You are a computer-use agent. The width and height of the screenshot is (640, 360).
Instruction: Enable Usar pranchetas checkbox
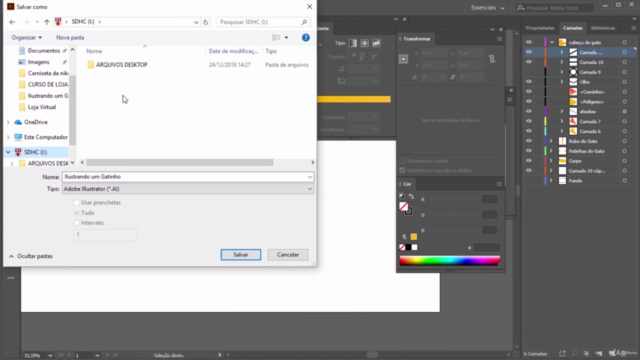(x=77, y=202)
